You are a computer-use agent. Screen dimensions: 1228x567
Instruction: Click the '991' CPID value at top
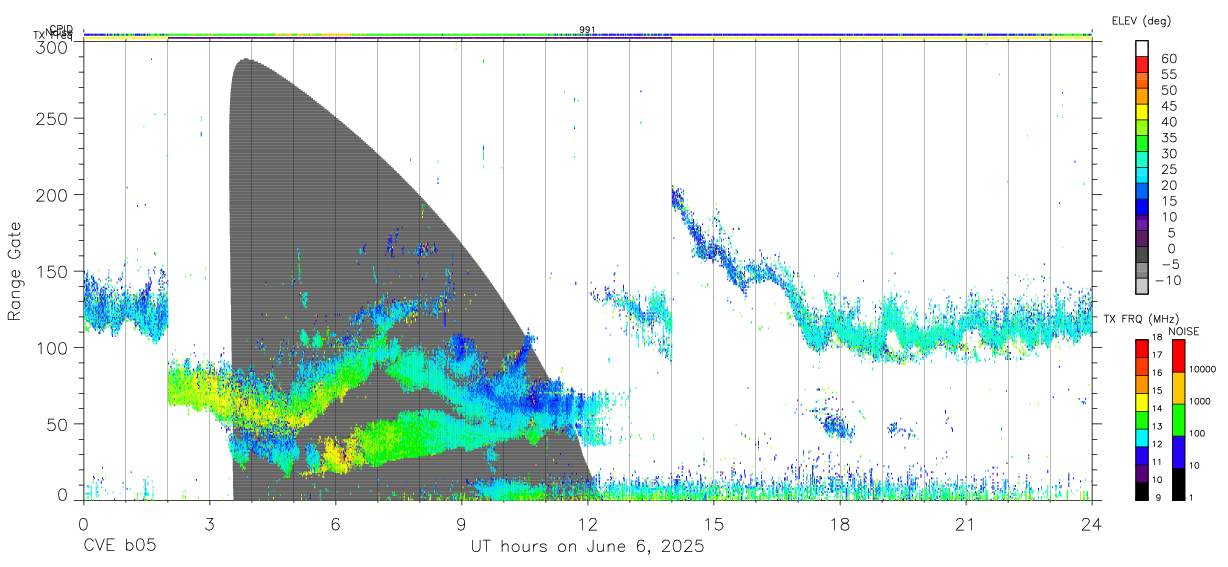(587, 29)
